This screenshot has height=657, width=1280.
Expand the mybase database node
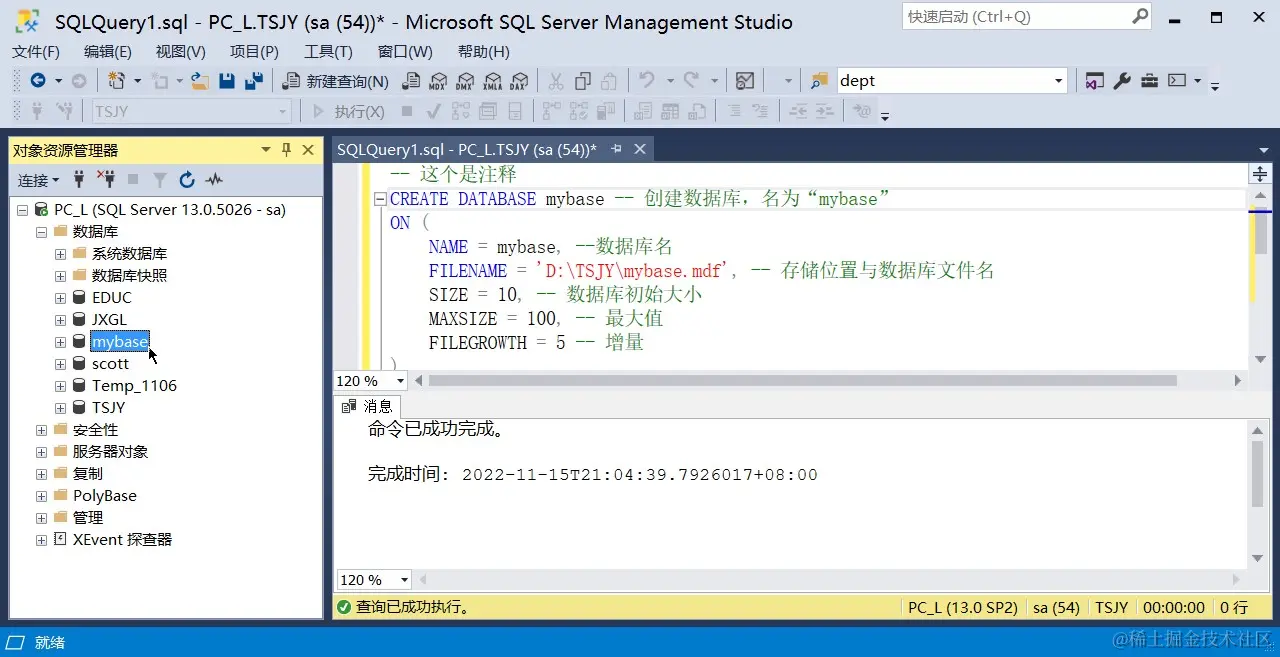point(61,342)
